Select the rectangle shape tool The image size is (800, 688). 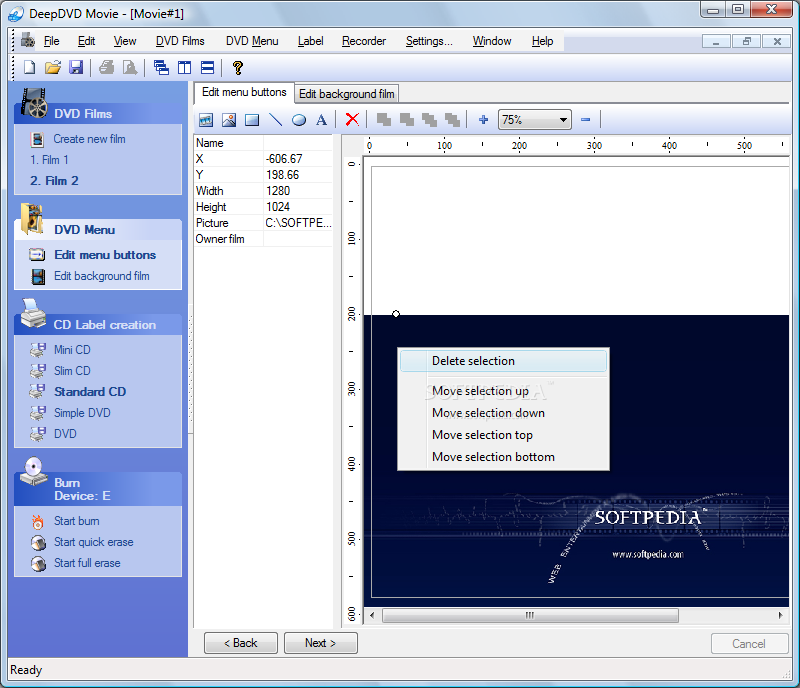252,120
